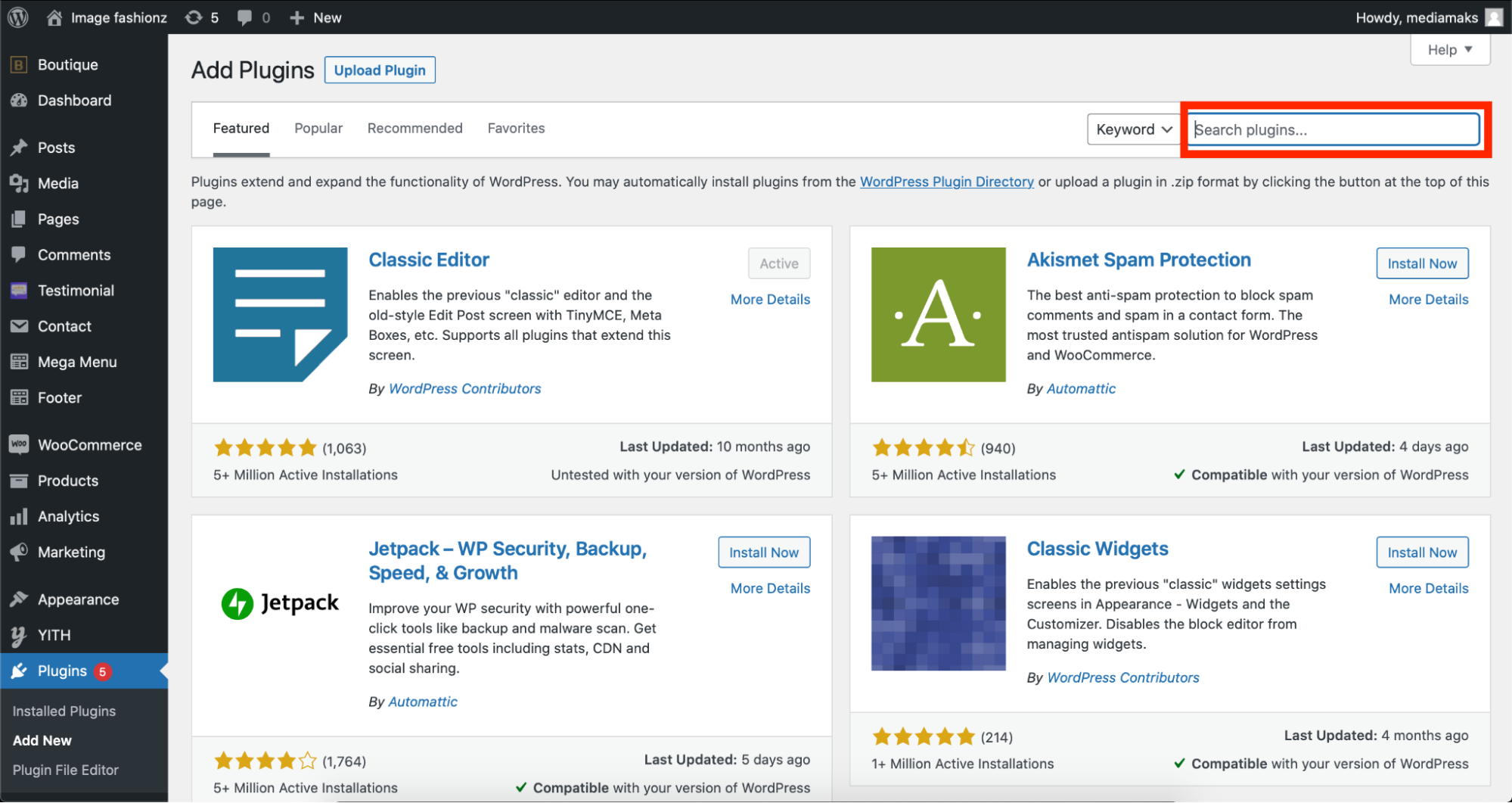Click the Contact envelope icon
1512x803 pixels.
pyautogui.click(x=19, y=326)
